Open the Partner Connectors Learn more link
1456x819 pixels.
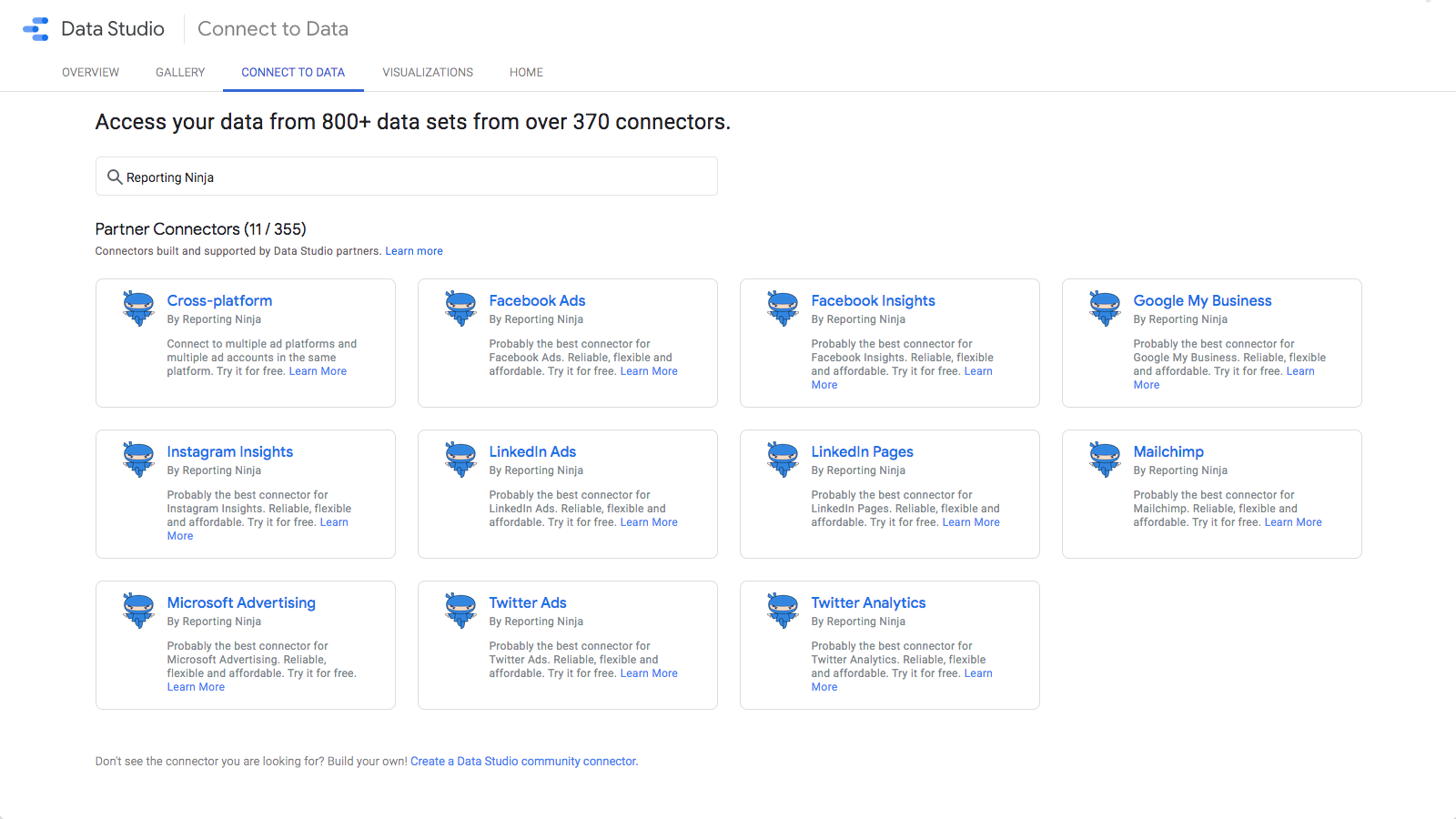coord(414,251)
